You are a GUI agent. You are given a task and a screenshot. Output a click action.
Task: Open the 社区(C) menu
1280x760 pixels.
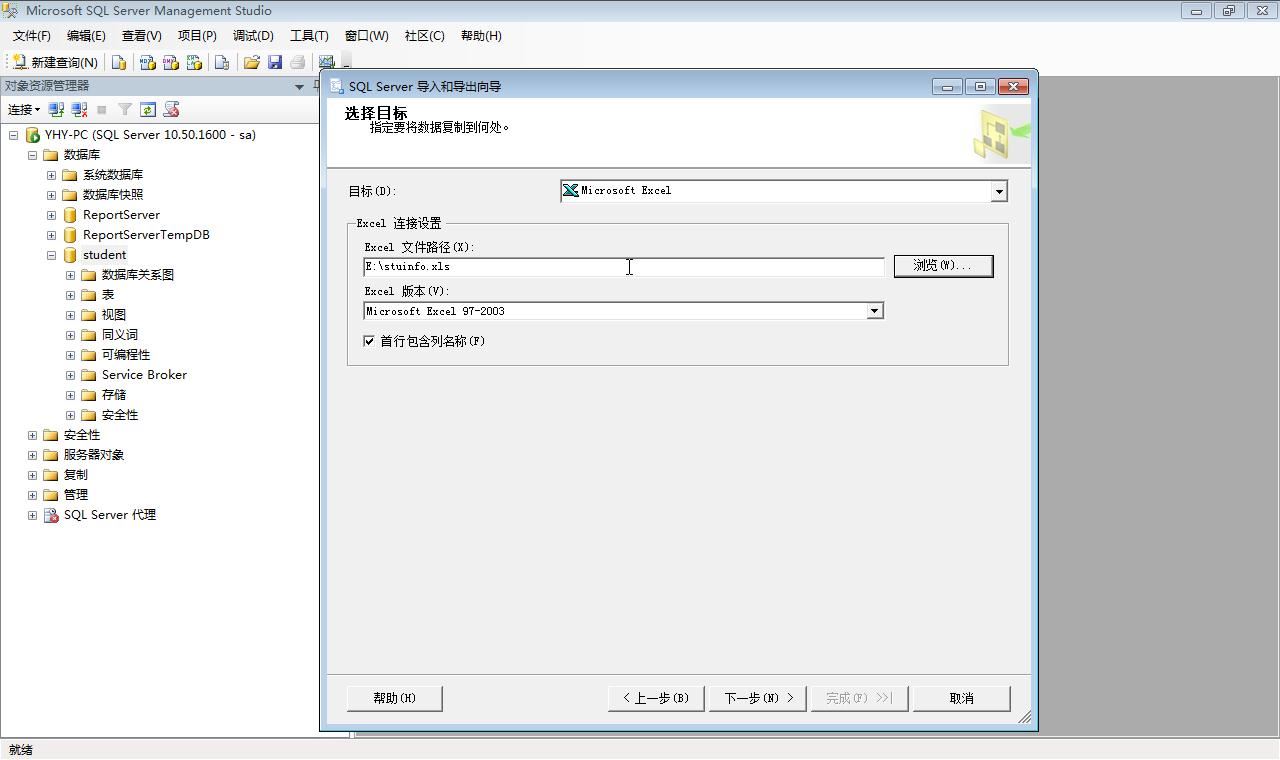point(425,35)
